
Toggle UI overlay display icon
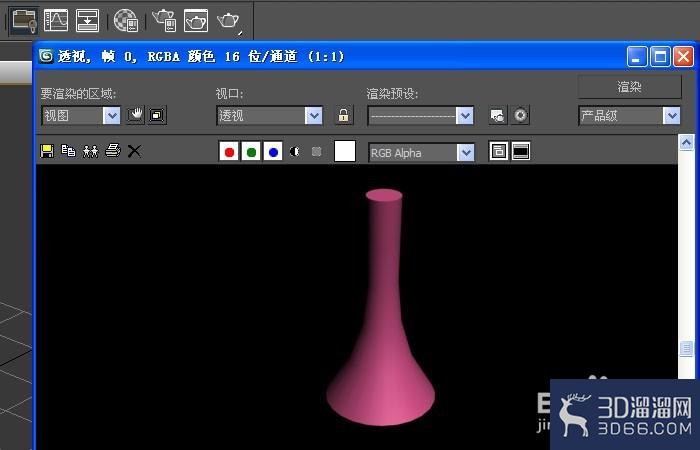click(499, 151)
